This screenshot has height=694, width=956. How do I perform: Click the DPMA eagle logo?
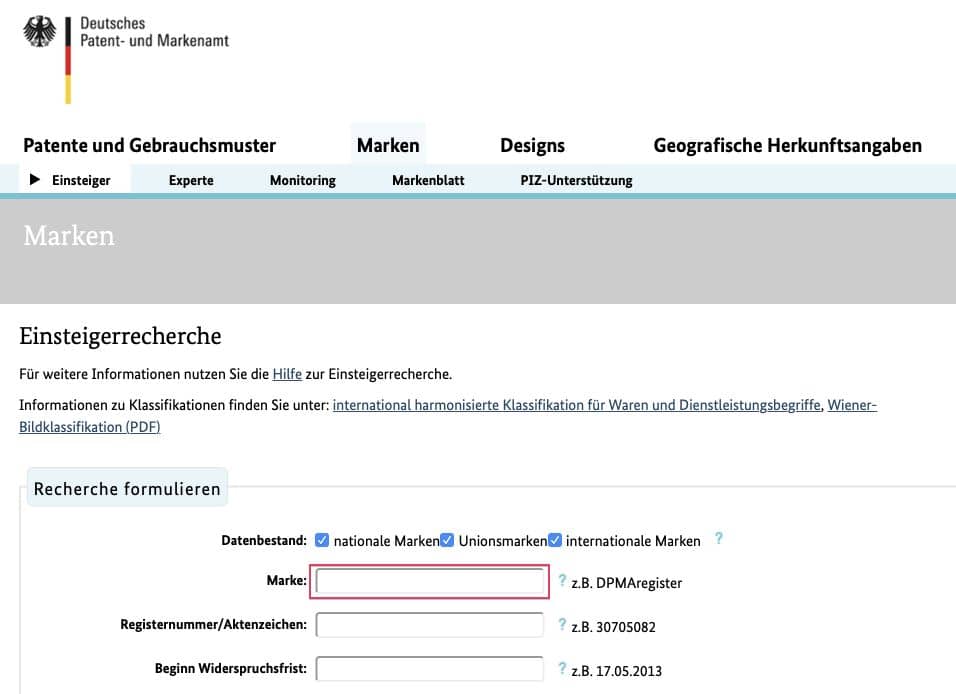pos(40,30)
